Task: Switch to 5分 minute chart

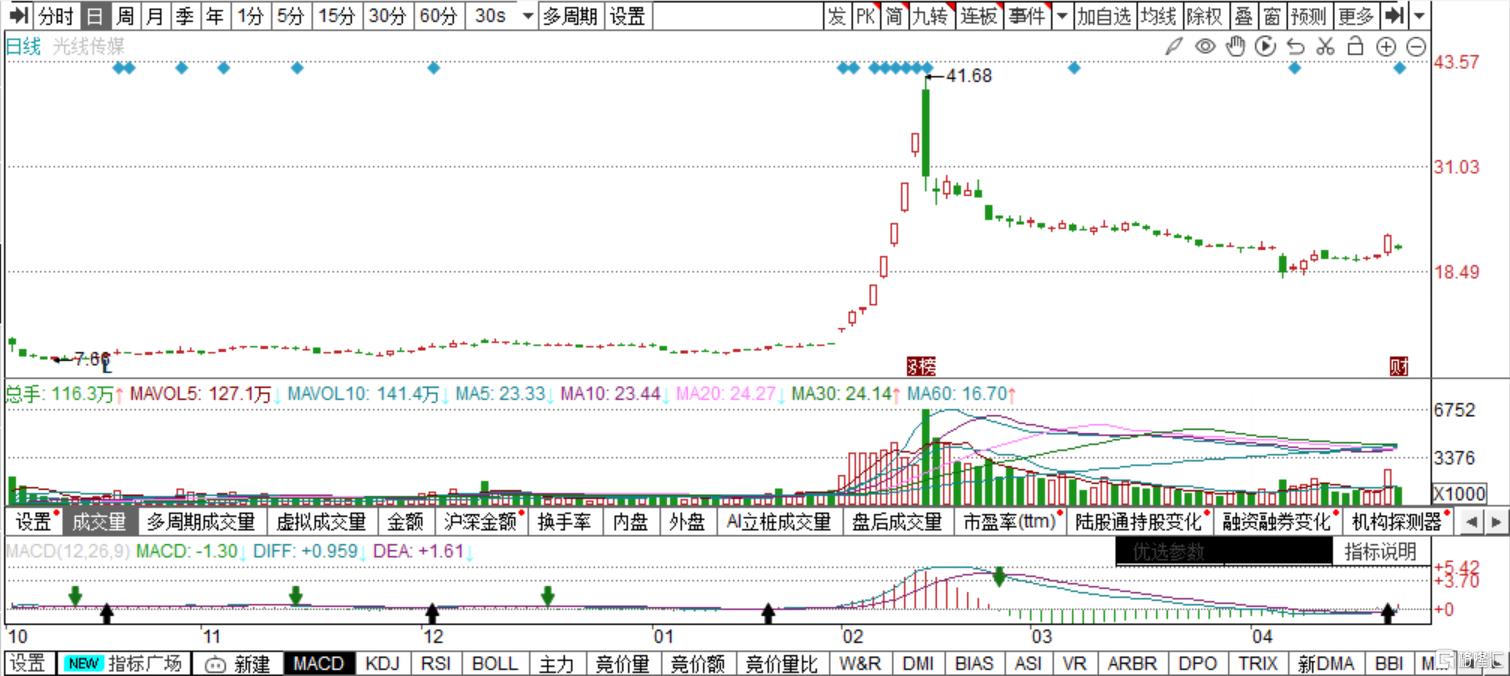Action: [x=290, y=16]
